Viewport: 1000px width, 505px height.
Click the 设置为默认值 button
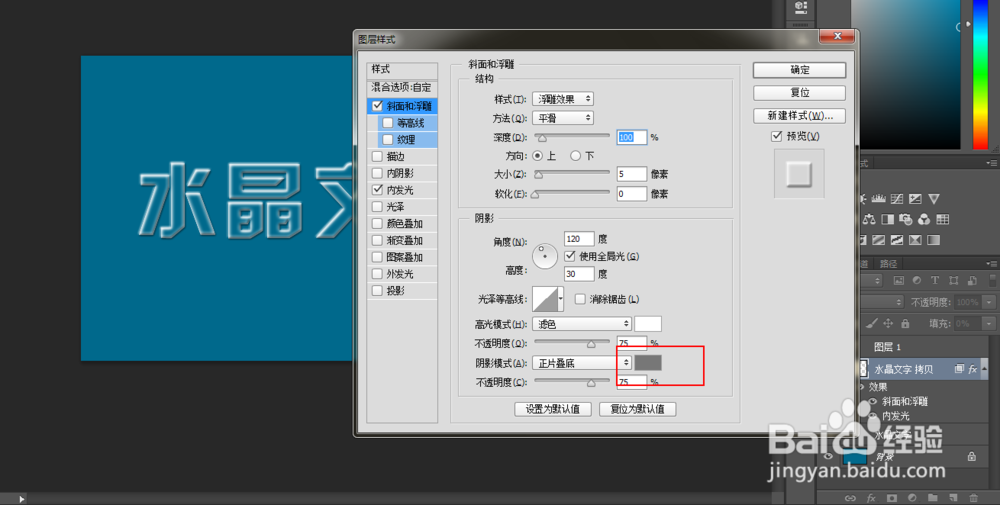552,409
